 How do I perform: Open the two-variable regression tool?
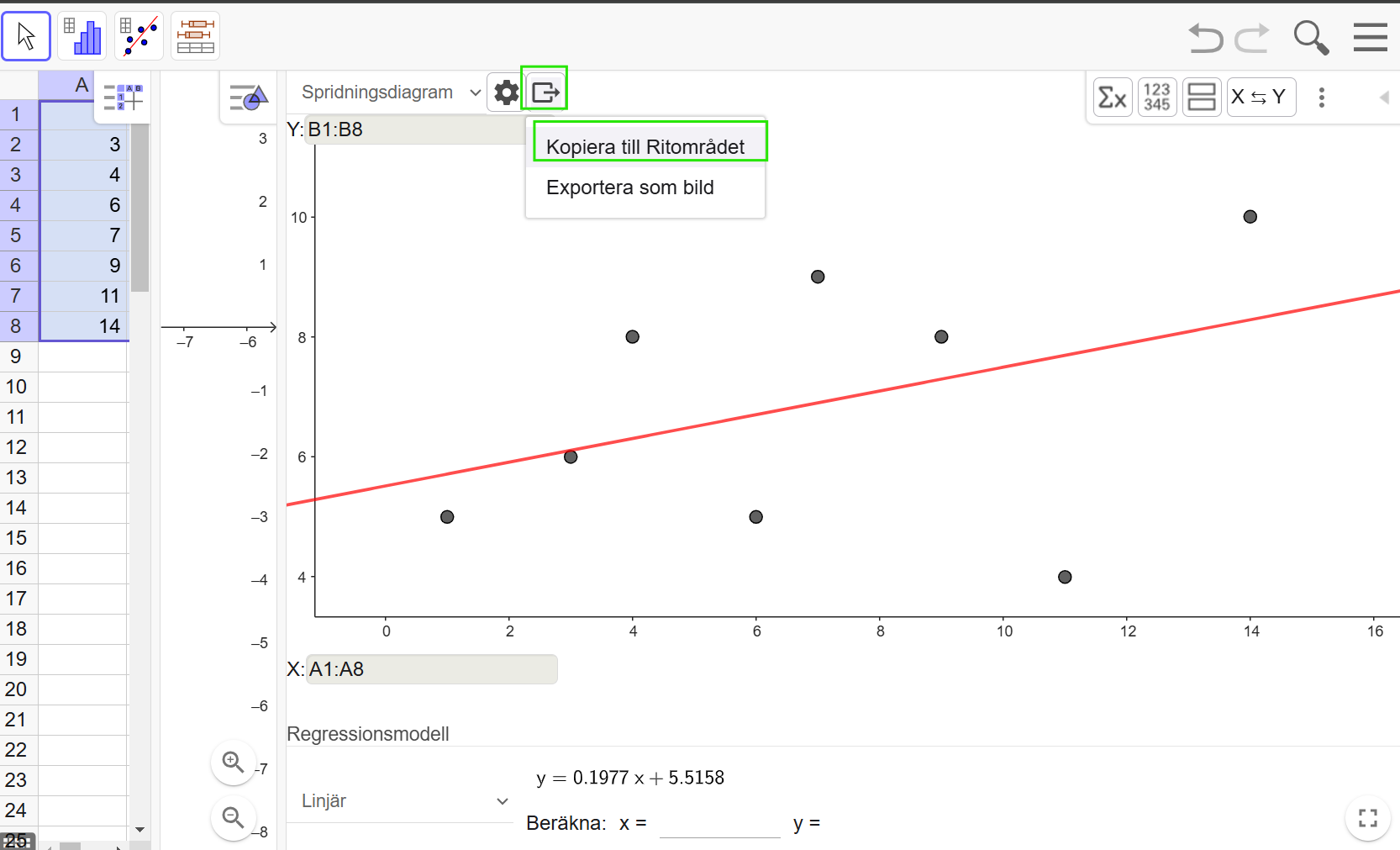coord(138,35)
